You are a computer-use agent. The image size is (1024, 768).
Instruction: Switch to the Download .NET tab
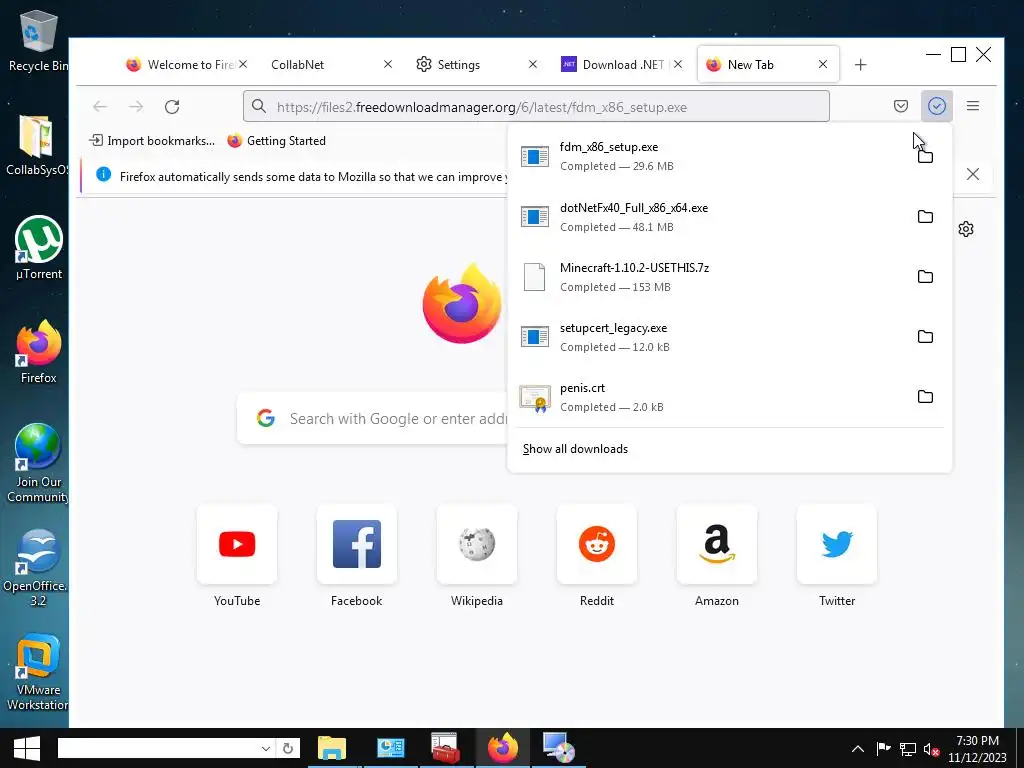pyautogui.click(x=622, y=65)
